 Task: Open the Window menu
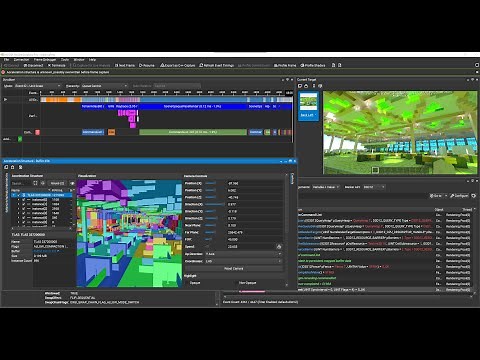click(79, 60)
